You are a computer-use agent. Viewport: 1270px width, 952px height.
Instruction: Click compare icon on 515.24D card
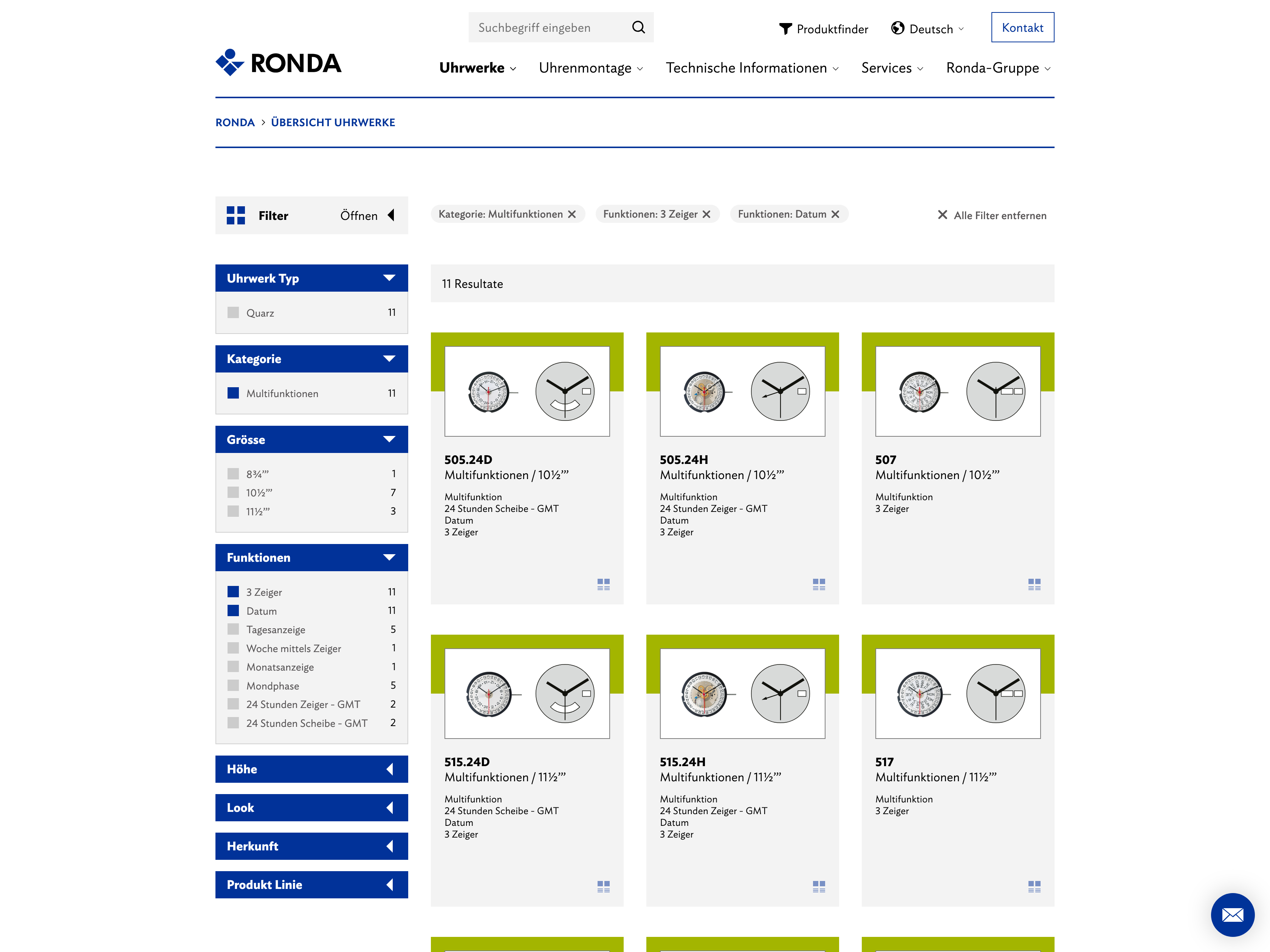coord(603,887)
